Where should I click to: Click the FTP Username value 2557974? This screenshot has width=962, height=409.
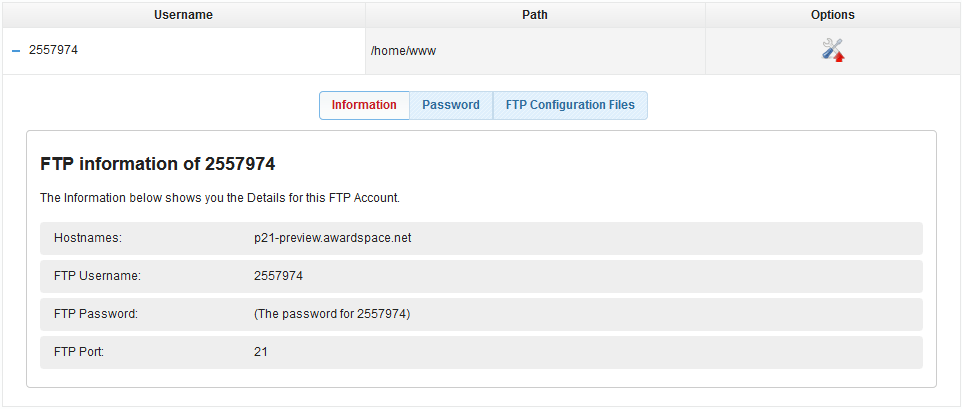point(279,276)
